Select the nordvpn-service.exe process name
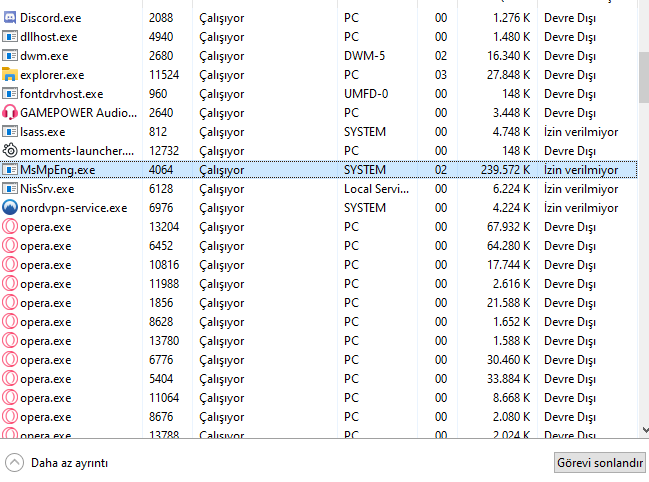The image size is (649, 482). click(74, 208)
